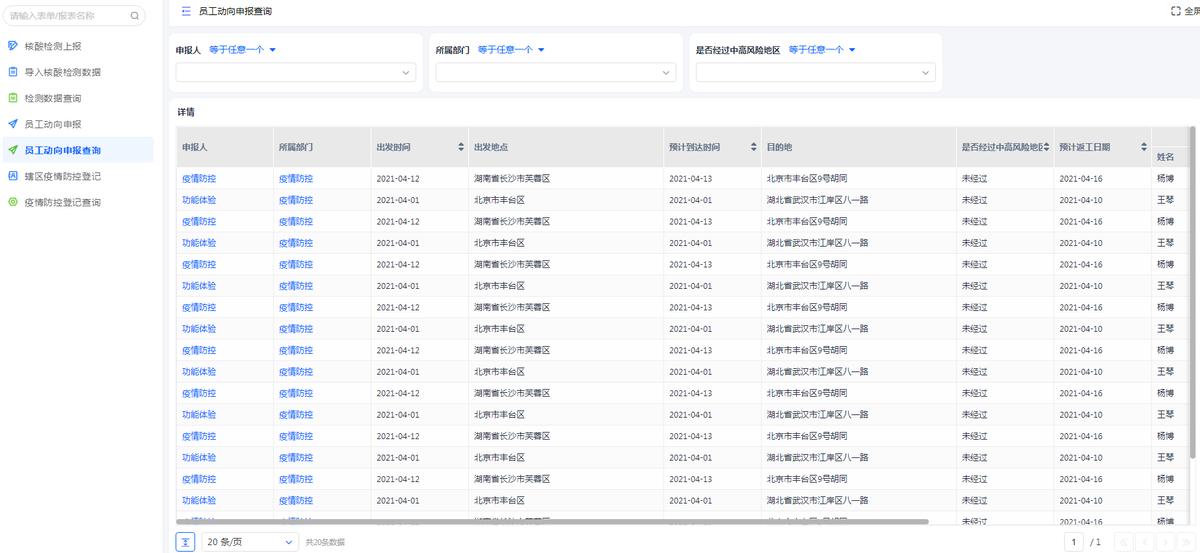
Task: Click the page number input showing 1
Action: (x=1075, y=541)
